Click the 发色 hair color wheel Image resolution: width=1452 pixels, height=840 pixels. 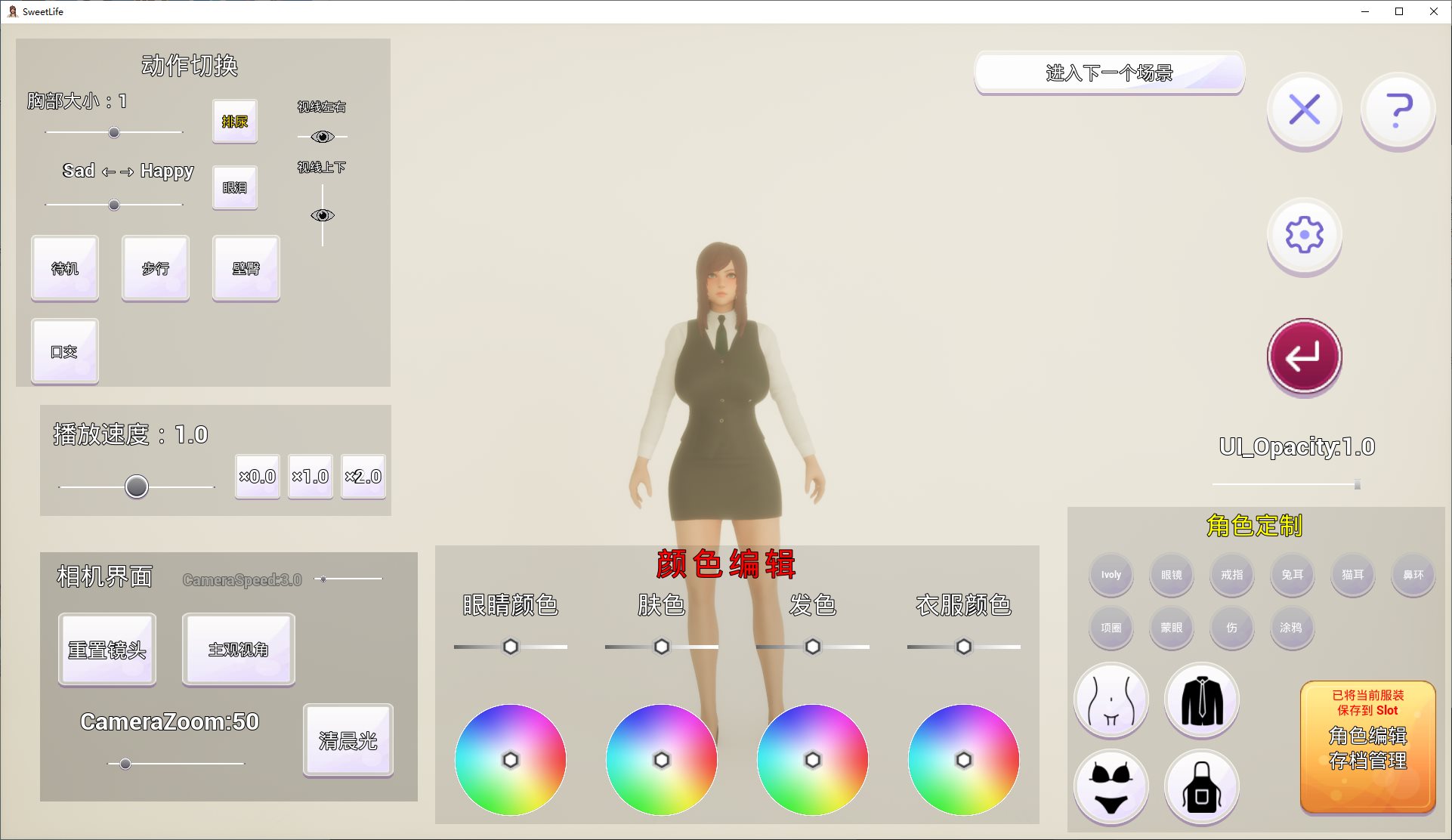[x=812, y=760]
